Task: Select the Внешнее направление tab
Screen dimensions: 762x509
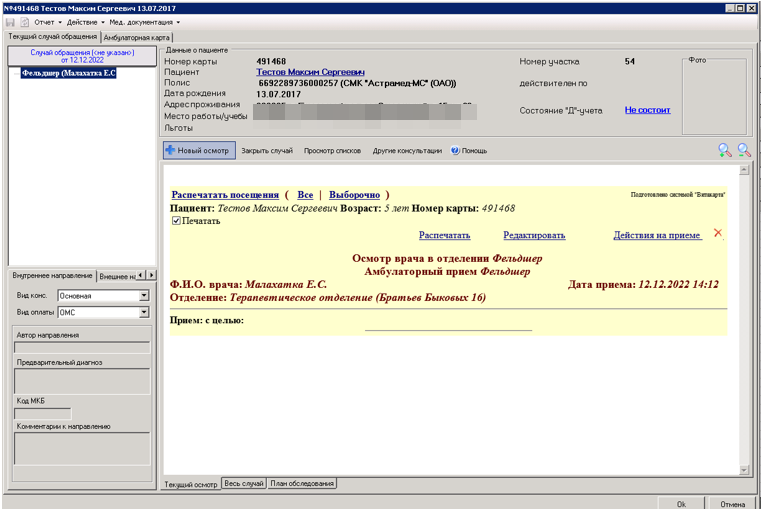Action: pyautogui.click(x=117, y=276)
